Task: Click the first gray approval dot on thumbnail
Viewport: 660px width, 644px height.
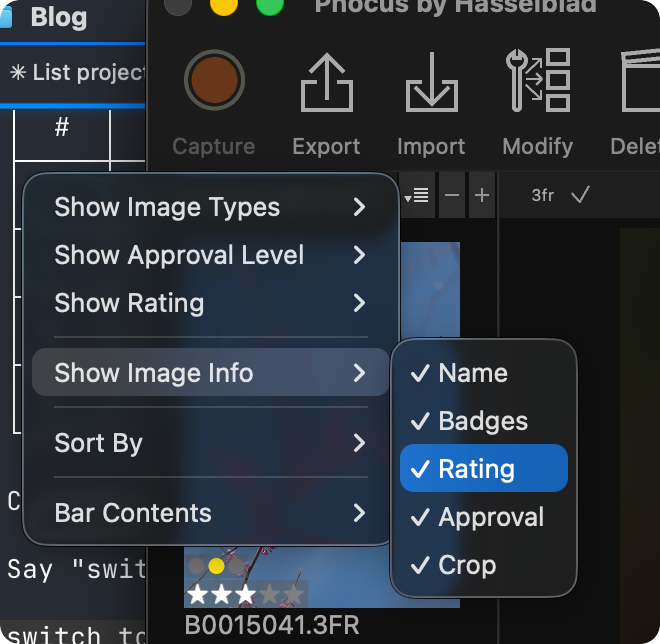Action: click(196, 566)
